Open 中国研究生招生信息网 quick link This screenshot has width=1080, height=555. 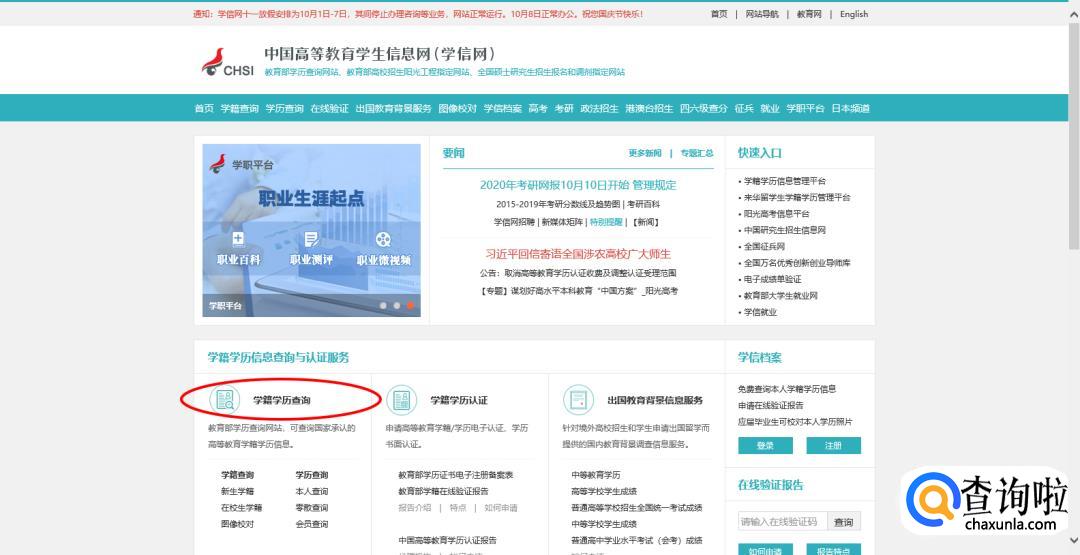pos(785,231)
